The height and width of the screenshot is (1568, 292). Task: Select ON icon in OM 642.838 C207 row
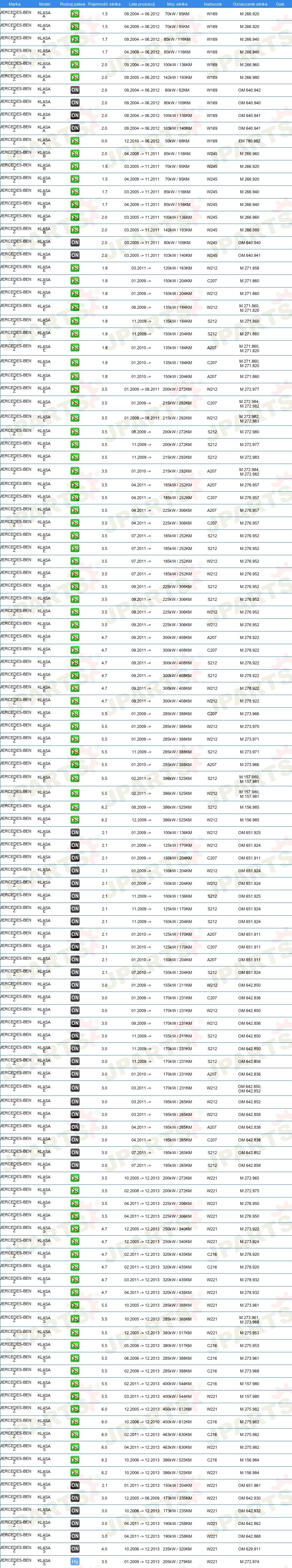(75, 1140)
